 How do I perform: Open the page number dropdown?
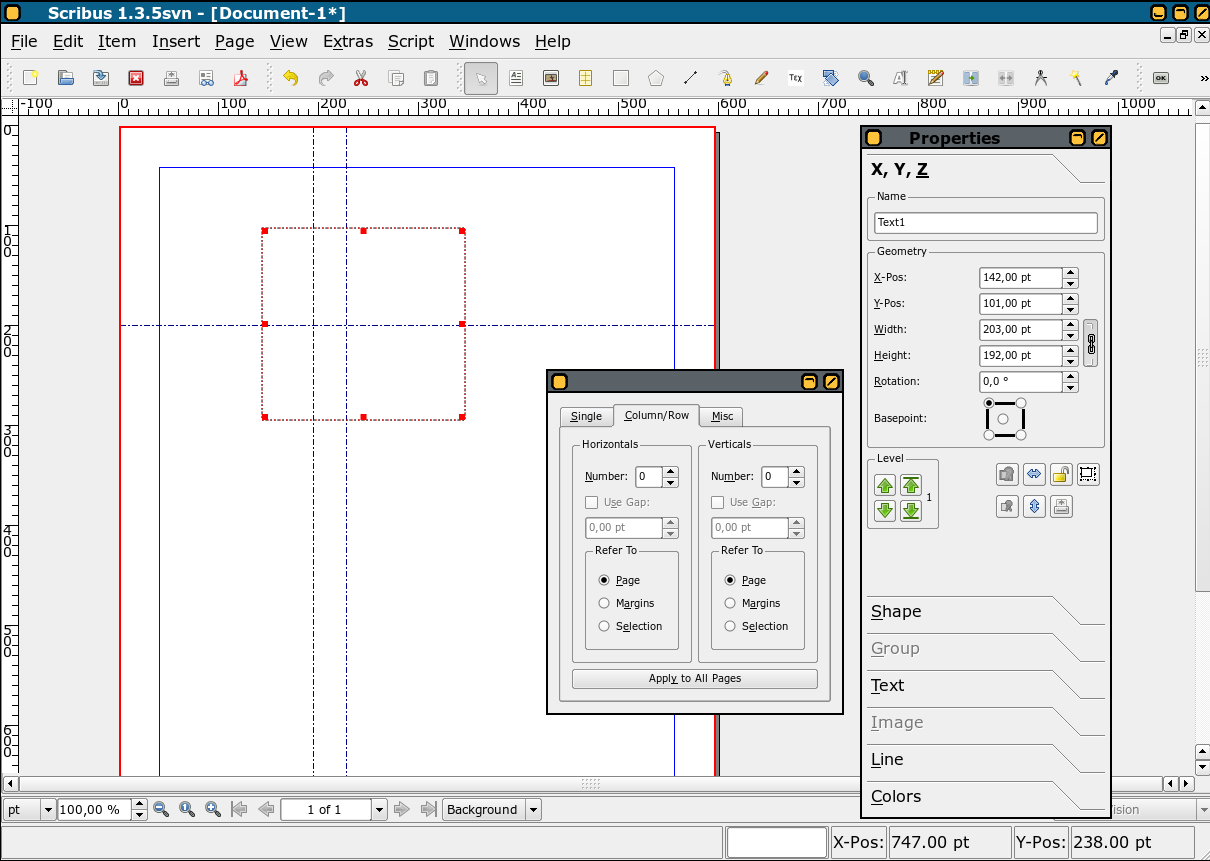[x=379, y=810]
